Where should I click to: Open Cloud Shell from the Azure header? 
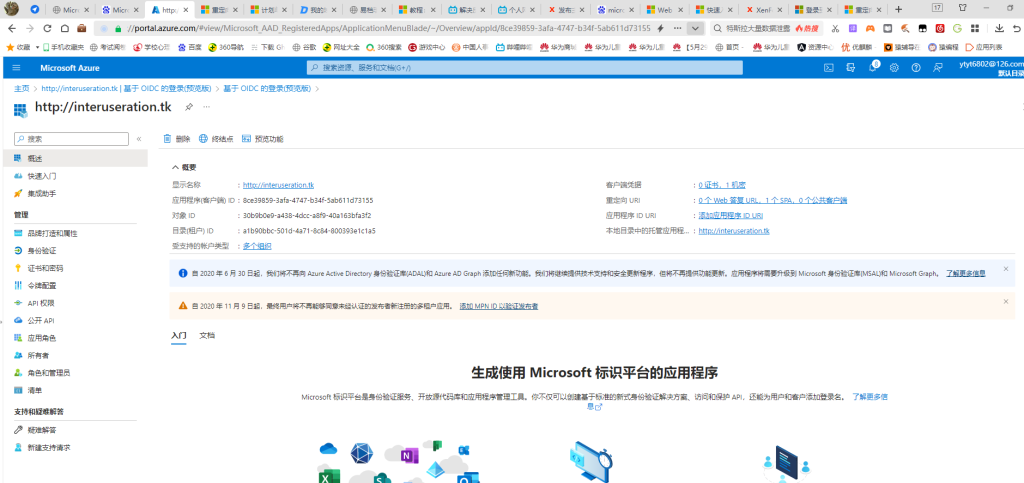click(x=828, y=67)
